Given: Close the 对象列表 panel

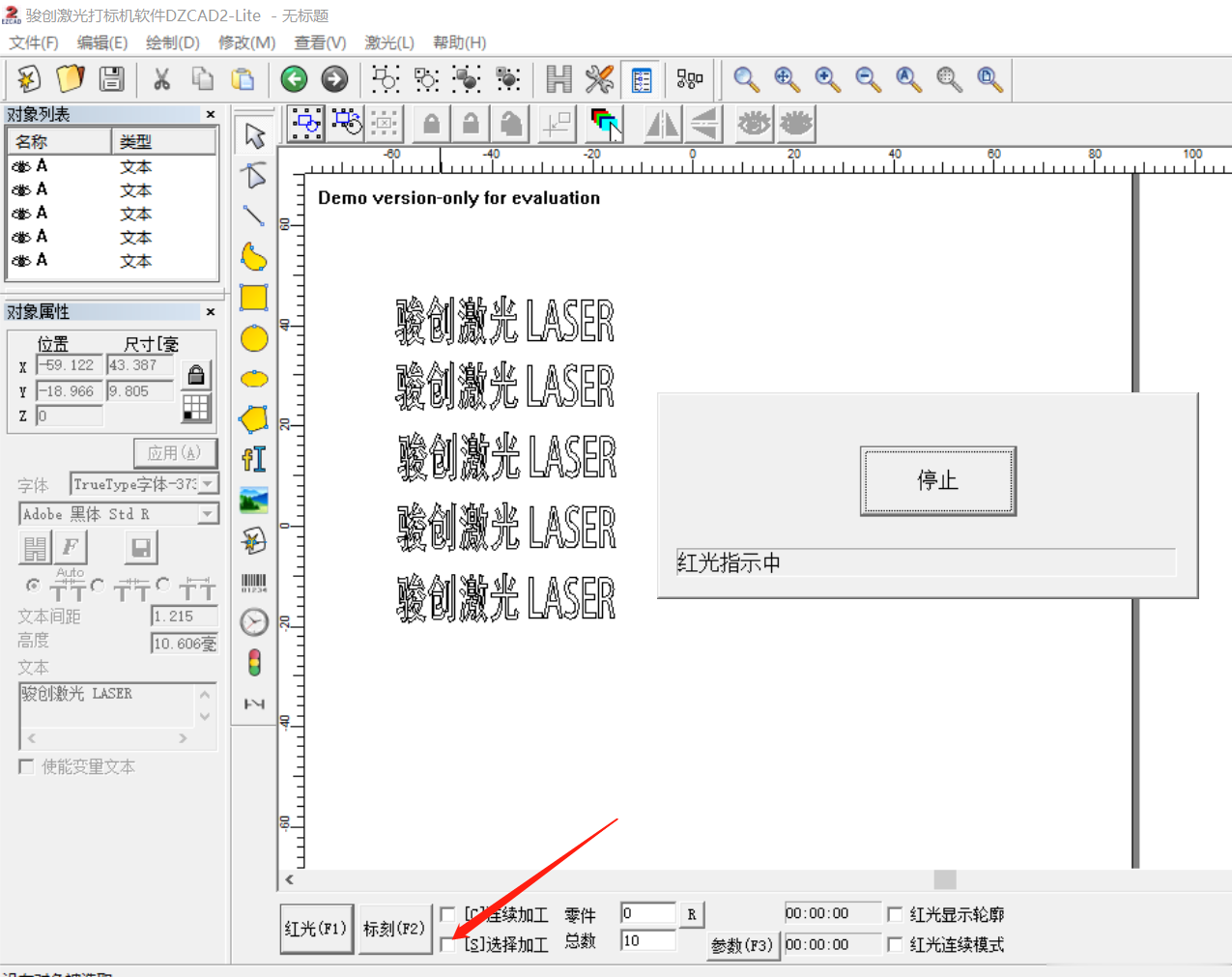Looking at the screenshot, I should [x=211, y=114].
